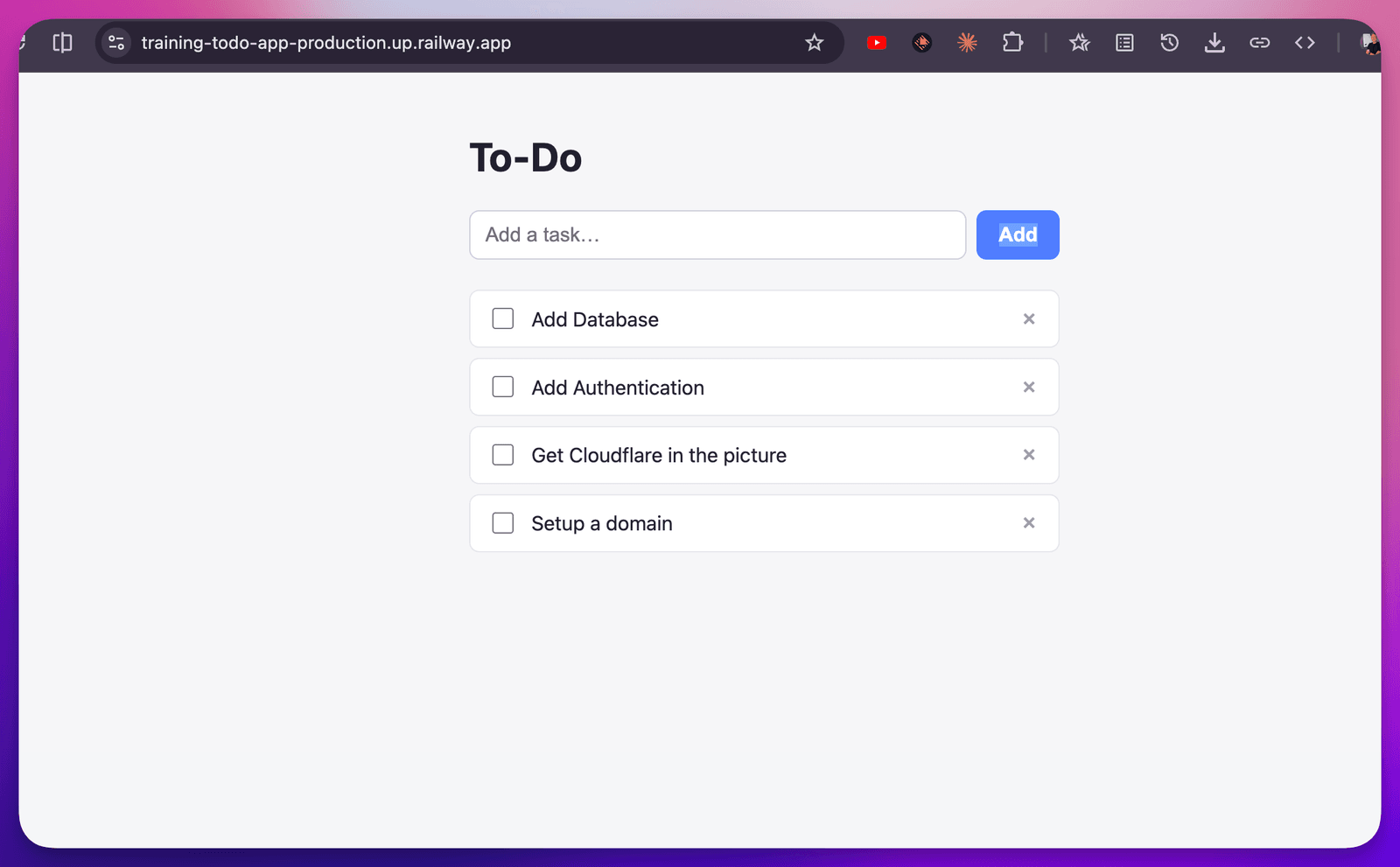Image resolution: width=1400 pixels, height=867 pixels.
Task: Focus the Add a task input field
Action: pos(717,234)
